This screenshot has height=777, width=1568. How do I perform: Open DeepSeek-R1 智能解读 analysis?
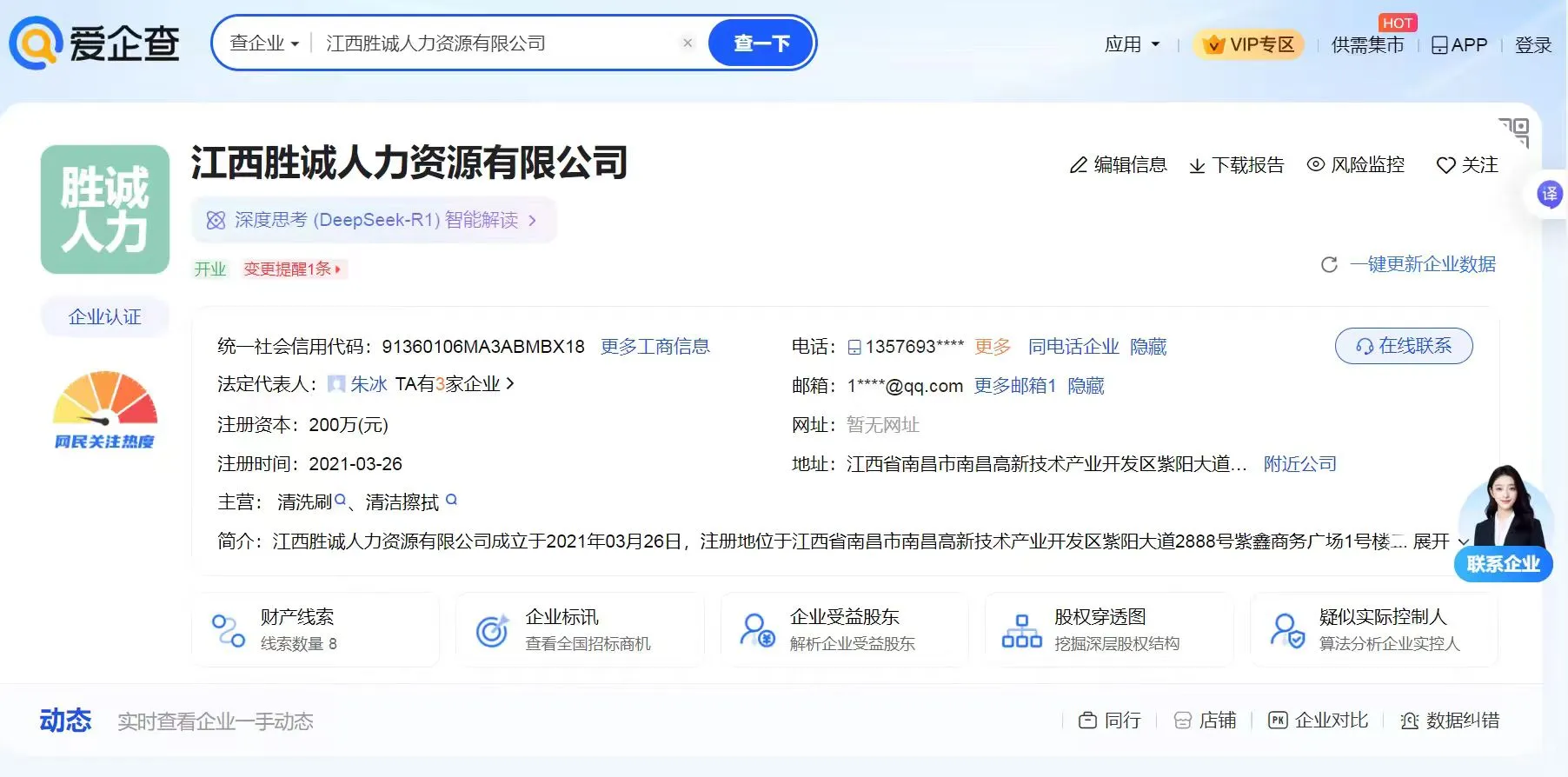tap(374, 220)
